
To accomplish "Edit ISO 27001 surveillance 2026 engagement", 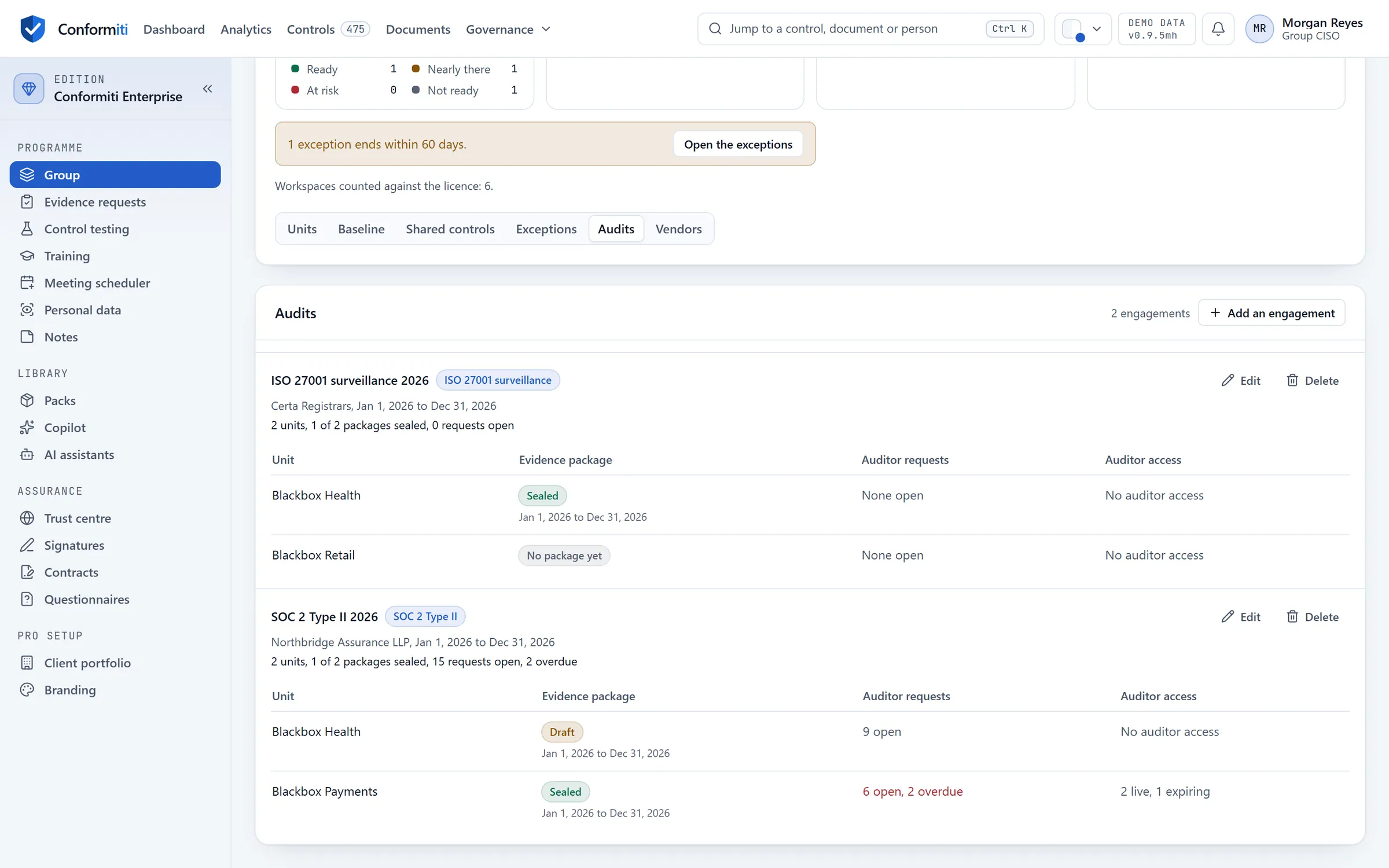I will pos(1241,380).
